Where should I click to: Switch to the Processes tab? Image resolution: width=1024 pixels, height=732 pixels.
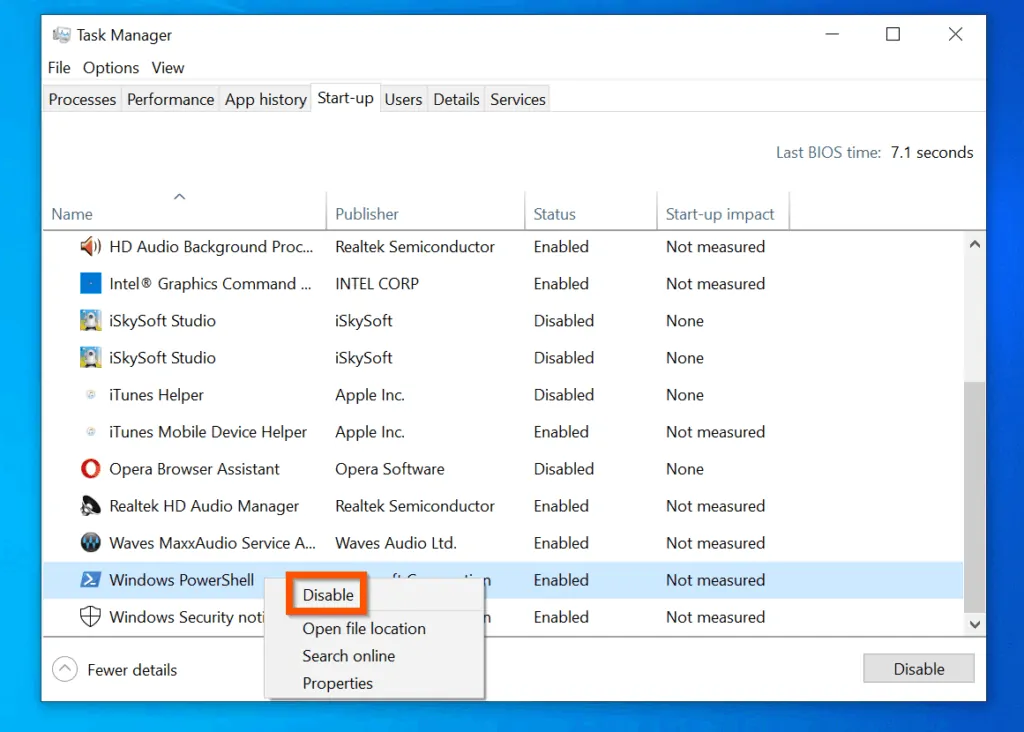82,99
